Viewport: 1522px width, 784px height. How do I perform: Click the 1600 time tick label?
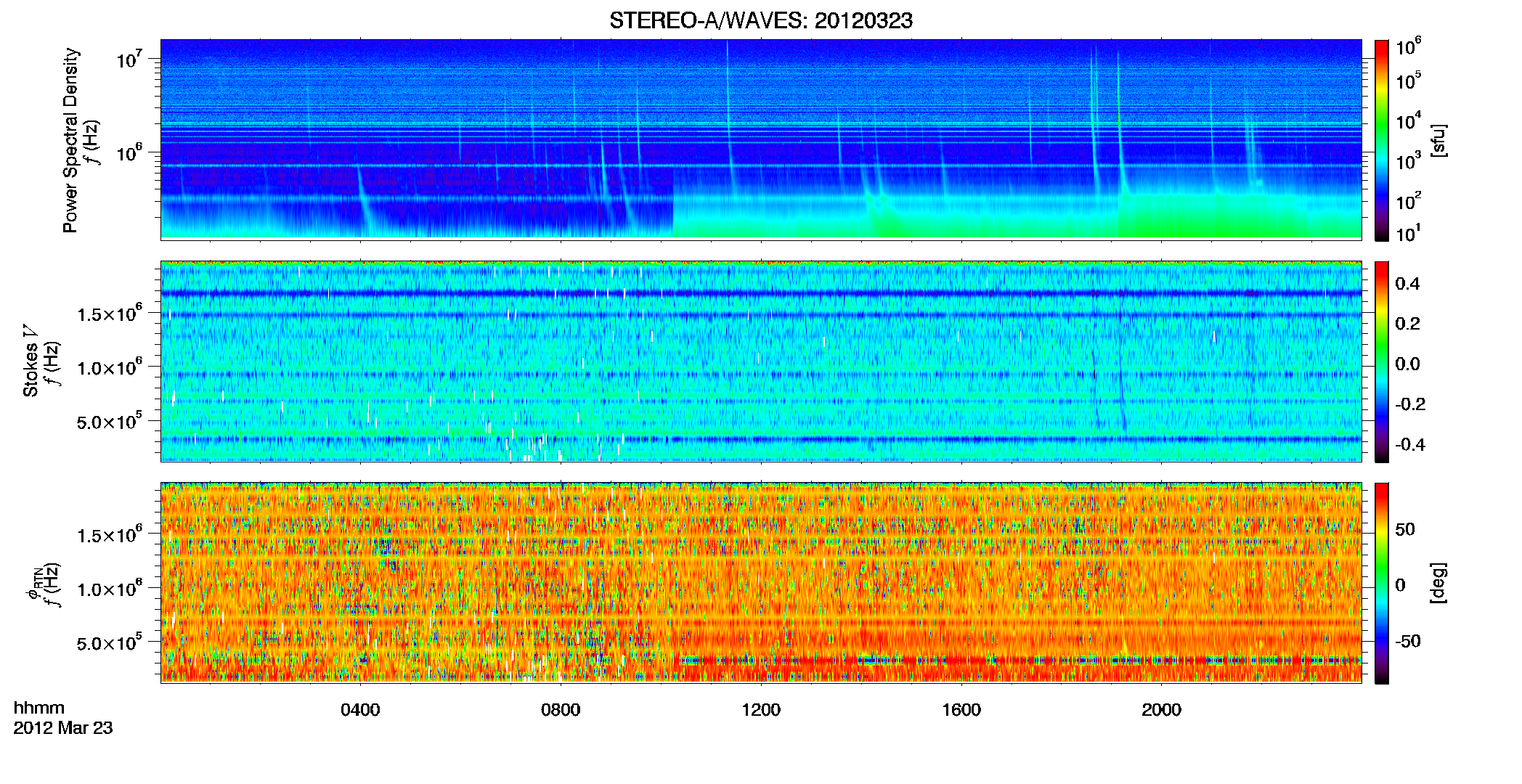tap(961, 709)
